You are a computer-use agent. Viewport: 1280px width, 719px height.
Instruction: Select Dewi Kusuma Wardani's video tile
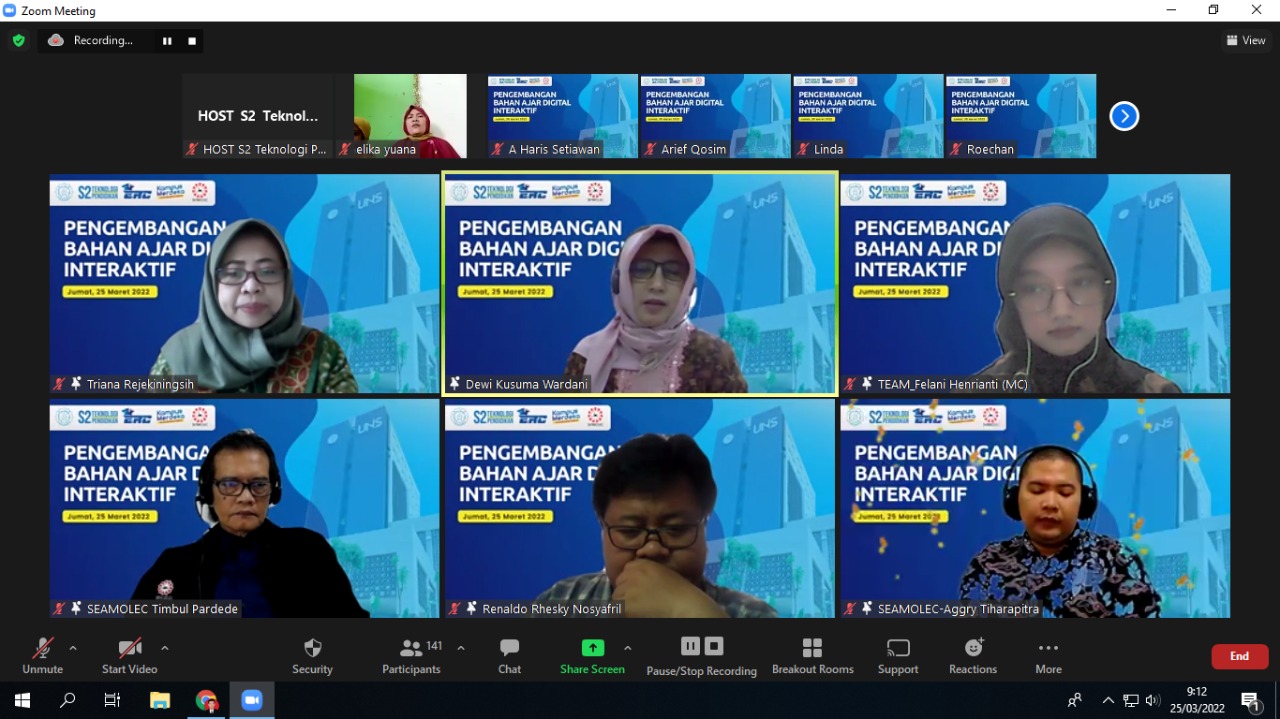click(x=640, y=284)
